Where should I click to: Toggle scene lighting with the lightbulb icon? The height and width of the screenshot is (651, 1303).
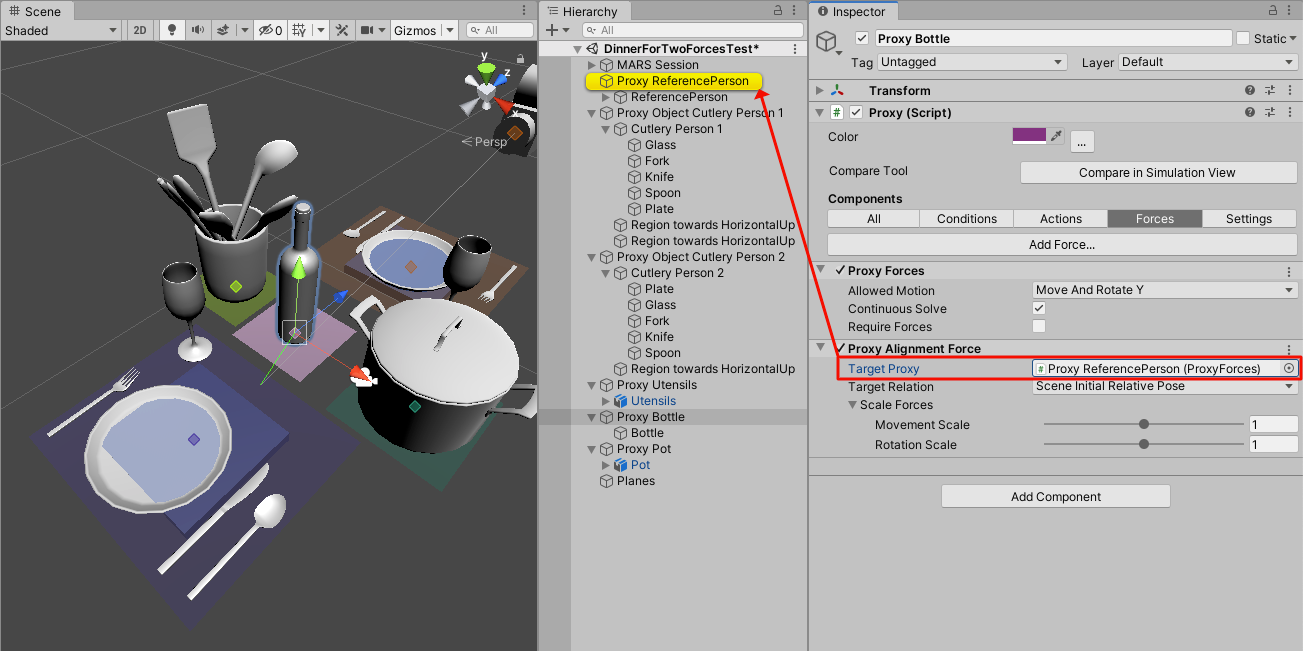coord(173,30)
